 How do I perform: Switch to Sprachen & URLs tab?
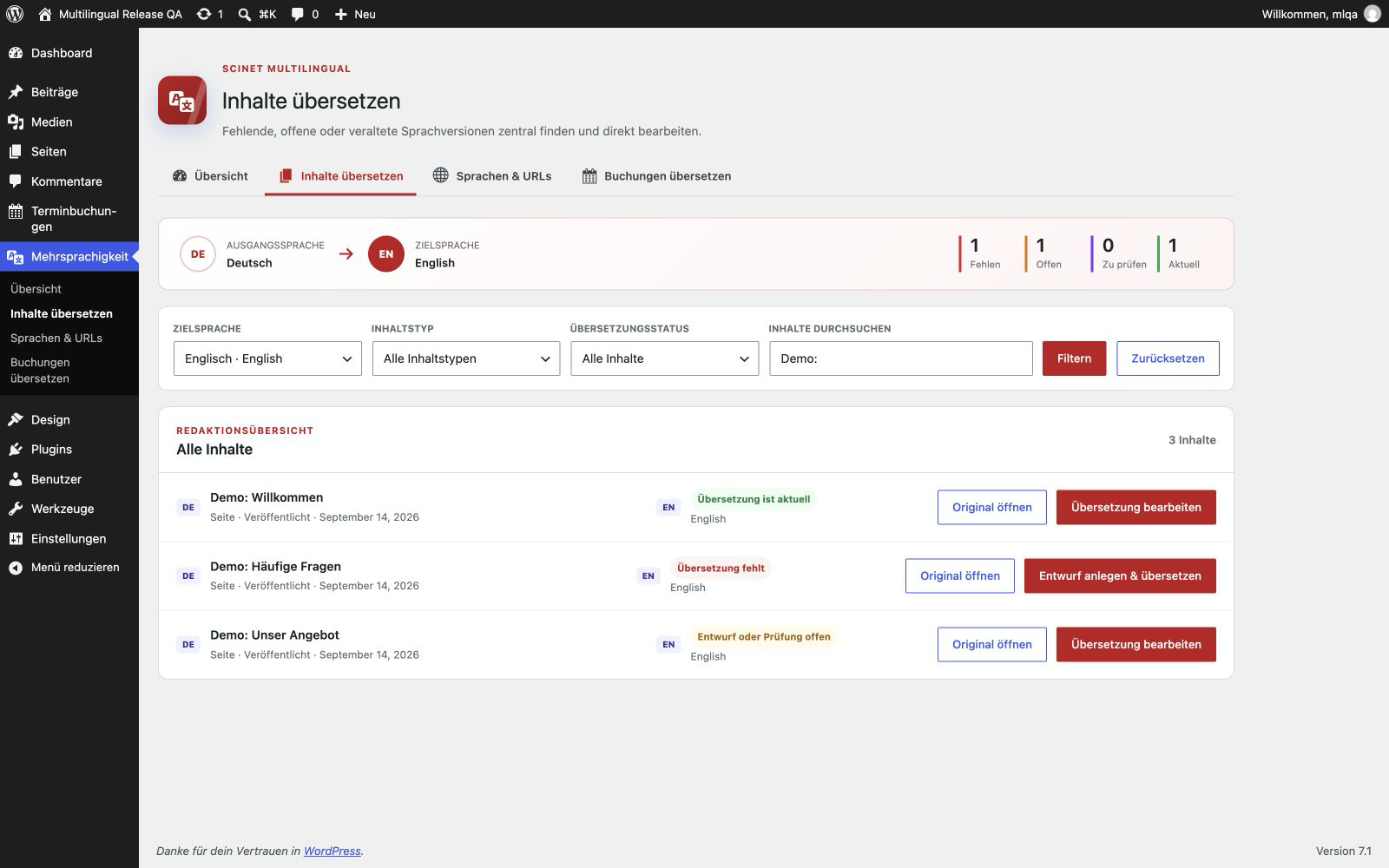click(492, 176)
